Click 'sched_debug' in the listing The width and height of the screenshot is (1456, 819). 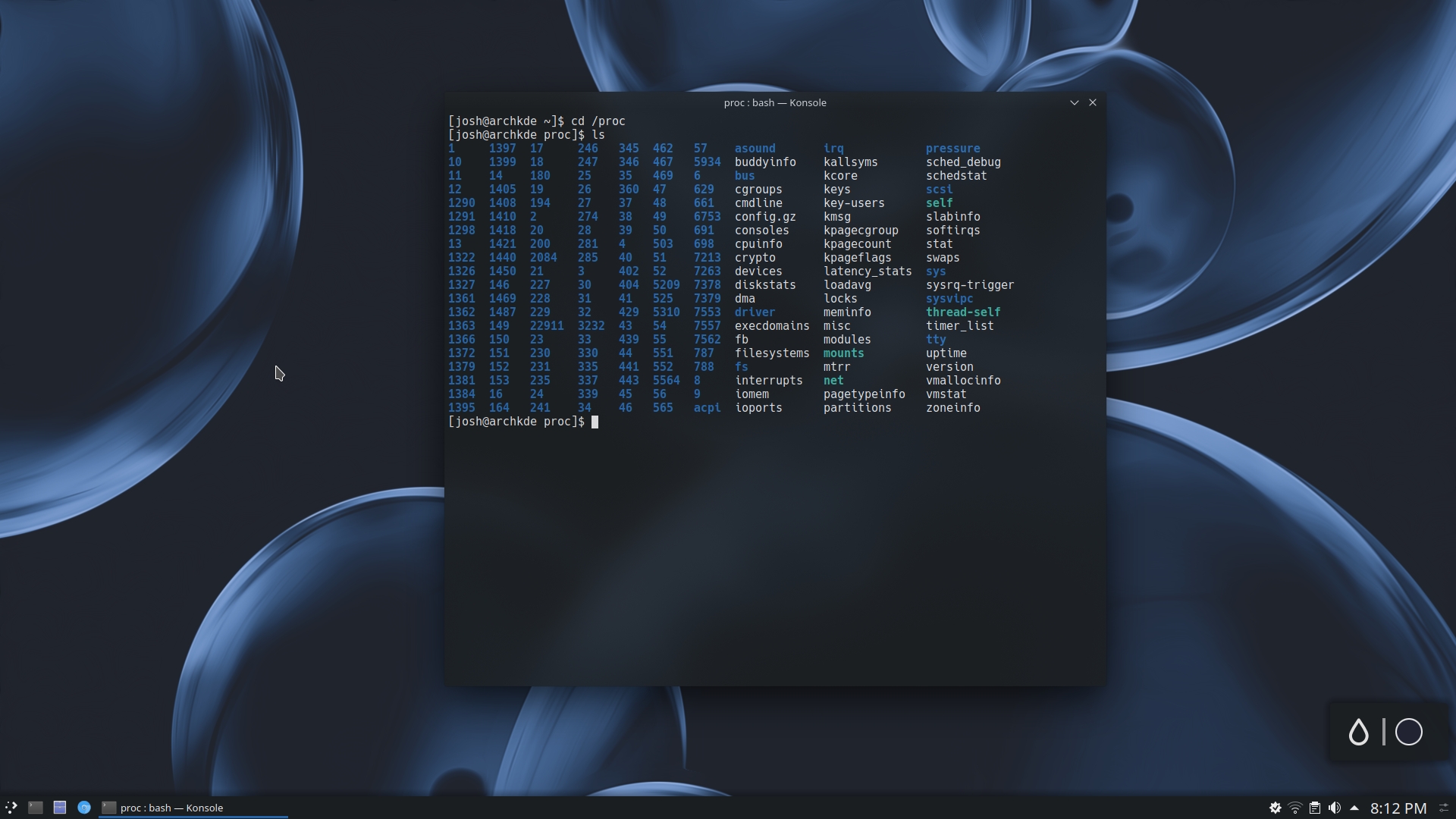(963, 162)
